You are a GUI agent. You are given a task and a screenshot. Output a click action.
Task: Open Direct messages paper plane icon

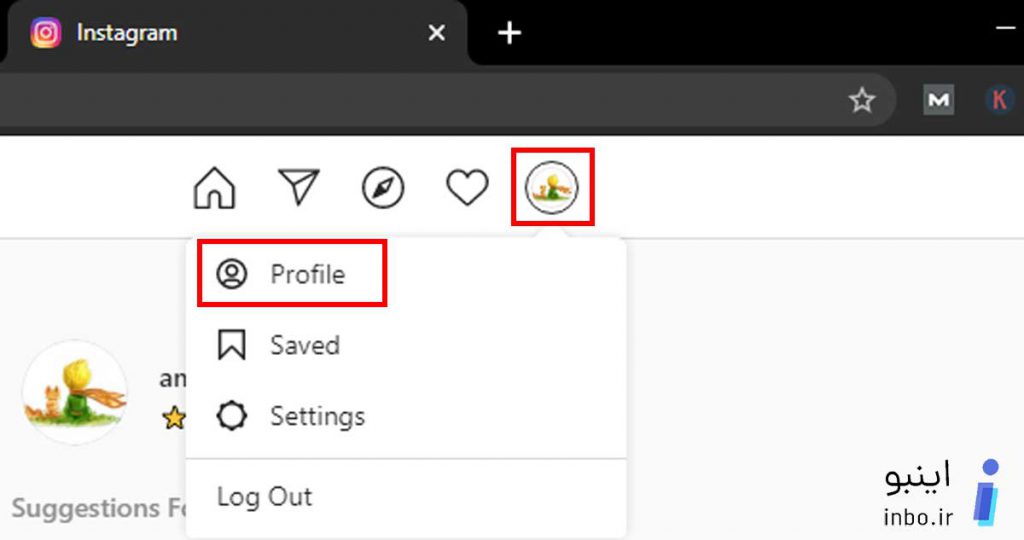[x=298, y=187]
